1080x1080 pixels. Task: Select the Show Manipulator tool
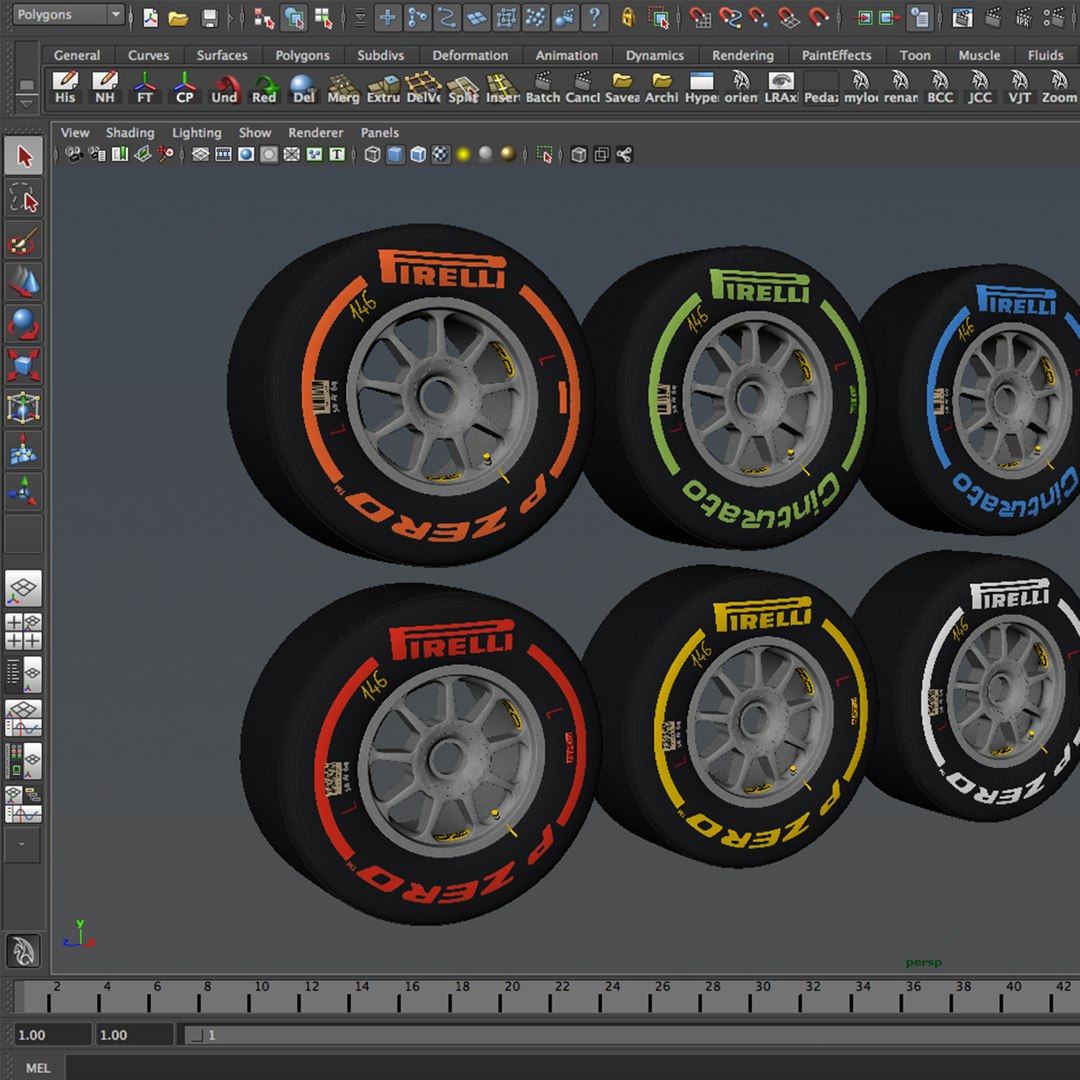coord(24,491)
